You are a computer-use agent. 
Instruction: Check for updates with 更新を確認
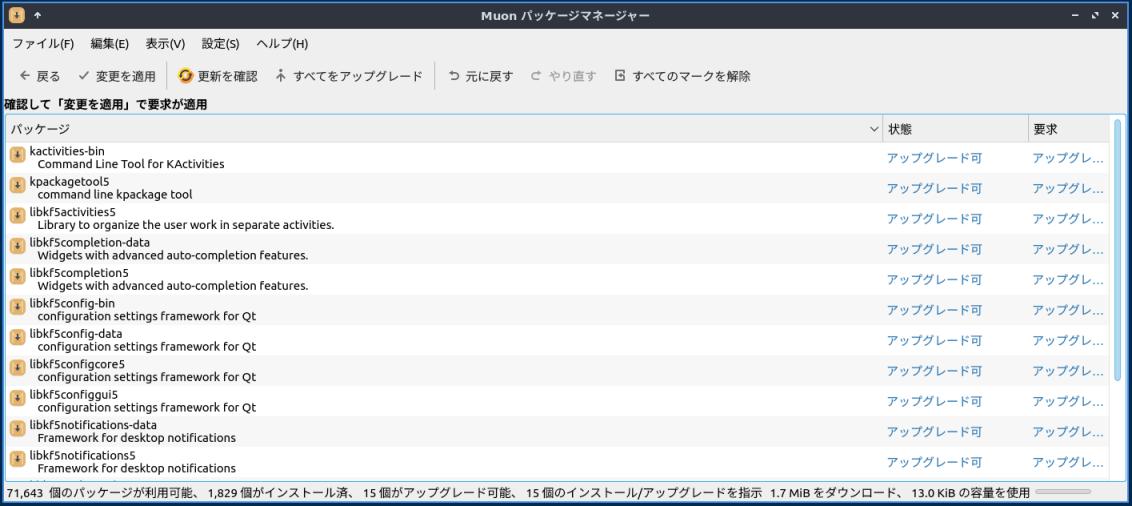click(218, 76)
